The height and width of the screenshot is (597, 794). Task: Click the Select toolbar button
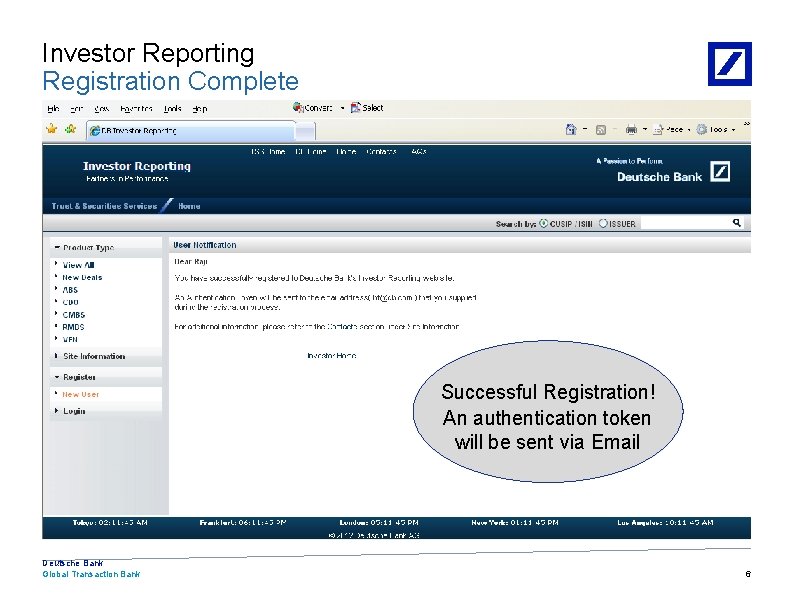click(x=367, y=107)
